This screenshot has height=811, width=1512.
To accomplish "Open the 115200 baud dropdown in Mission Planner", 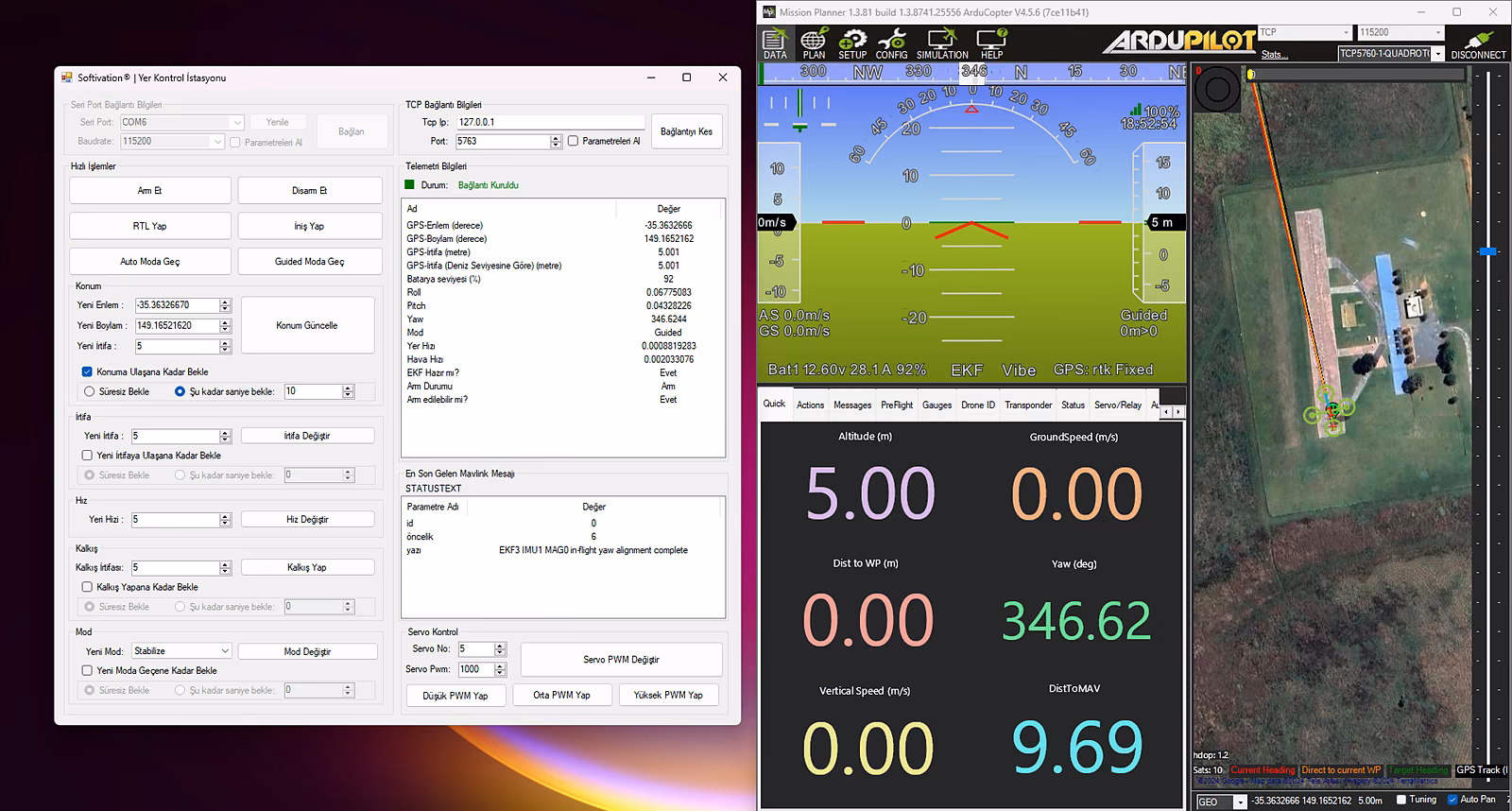I will [x=1400, y=32].
